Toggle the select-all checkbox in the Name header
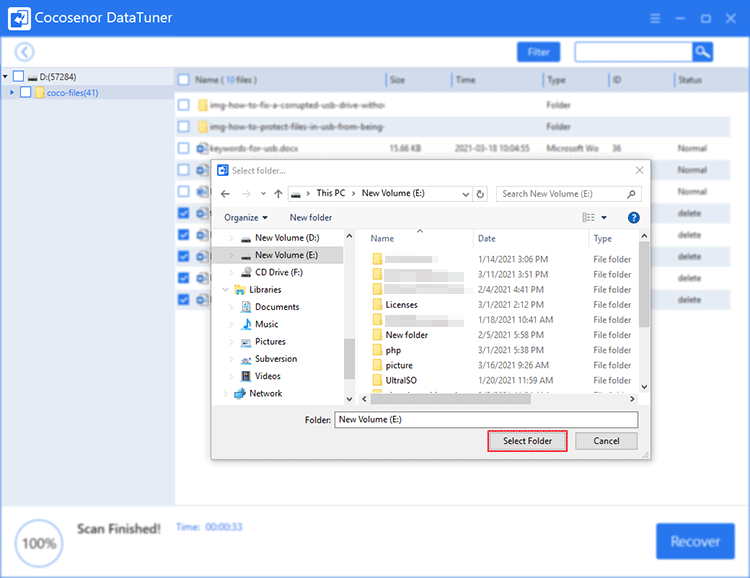Image resolution: width=750 pixels, height=578 pixels. (x=184, y=79)
